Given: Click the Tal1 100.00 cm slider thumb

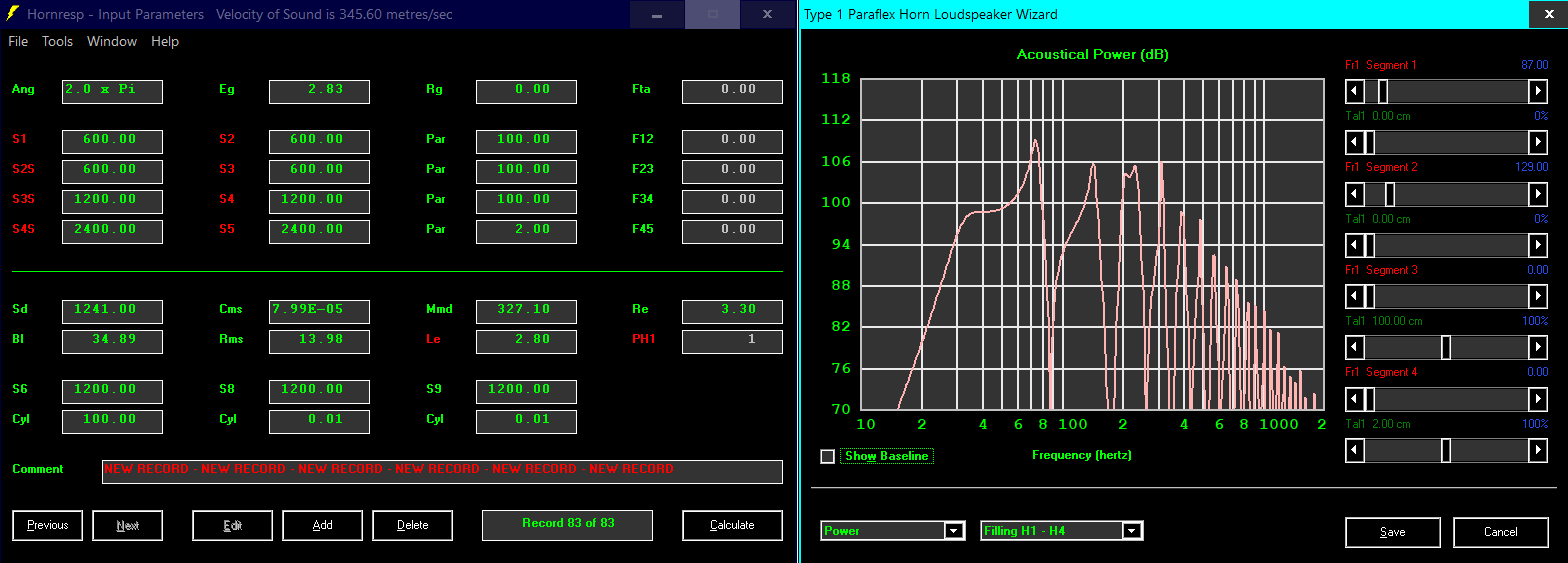Looking at the screenshot, I should click(1446, 348).
